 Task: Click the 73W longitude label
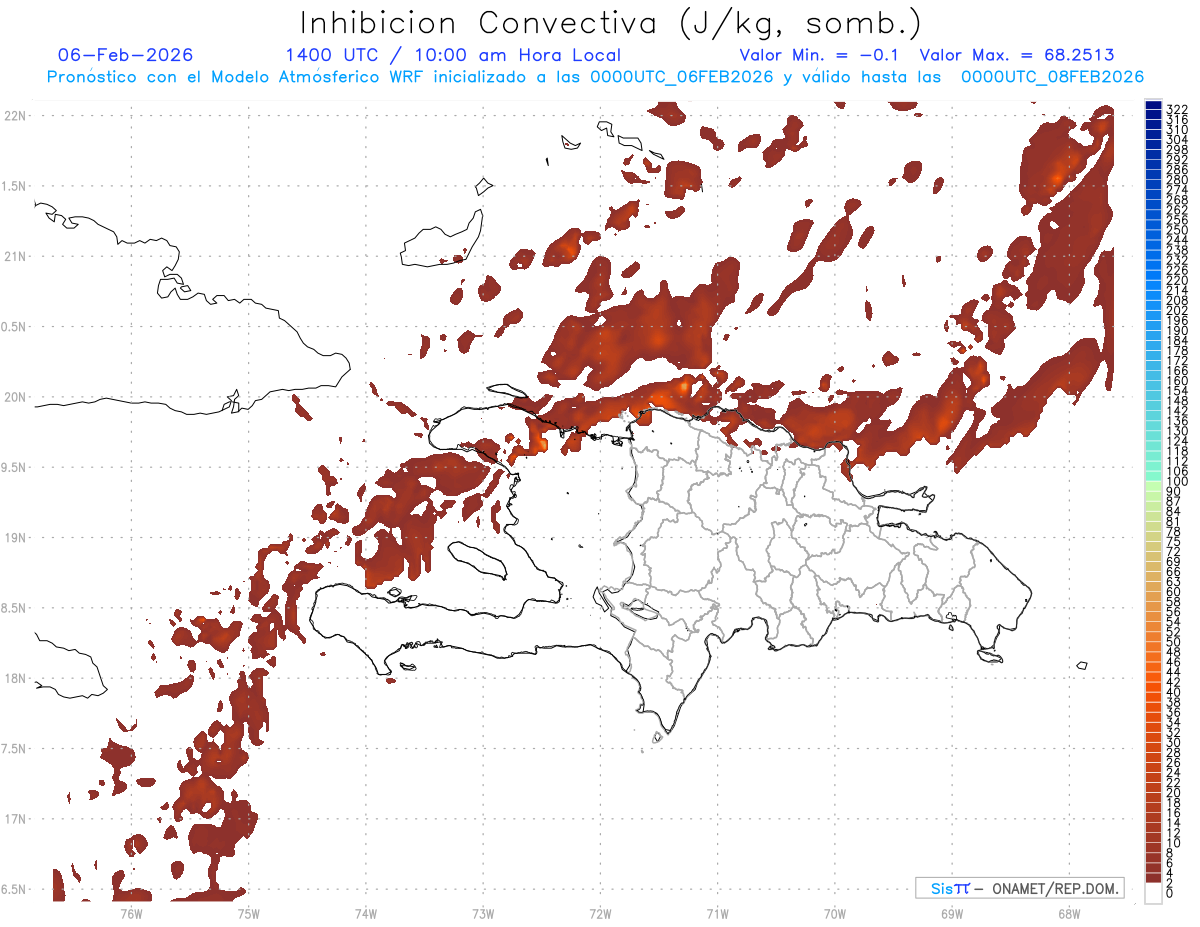pyautogui.click(x=483, y=913)
